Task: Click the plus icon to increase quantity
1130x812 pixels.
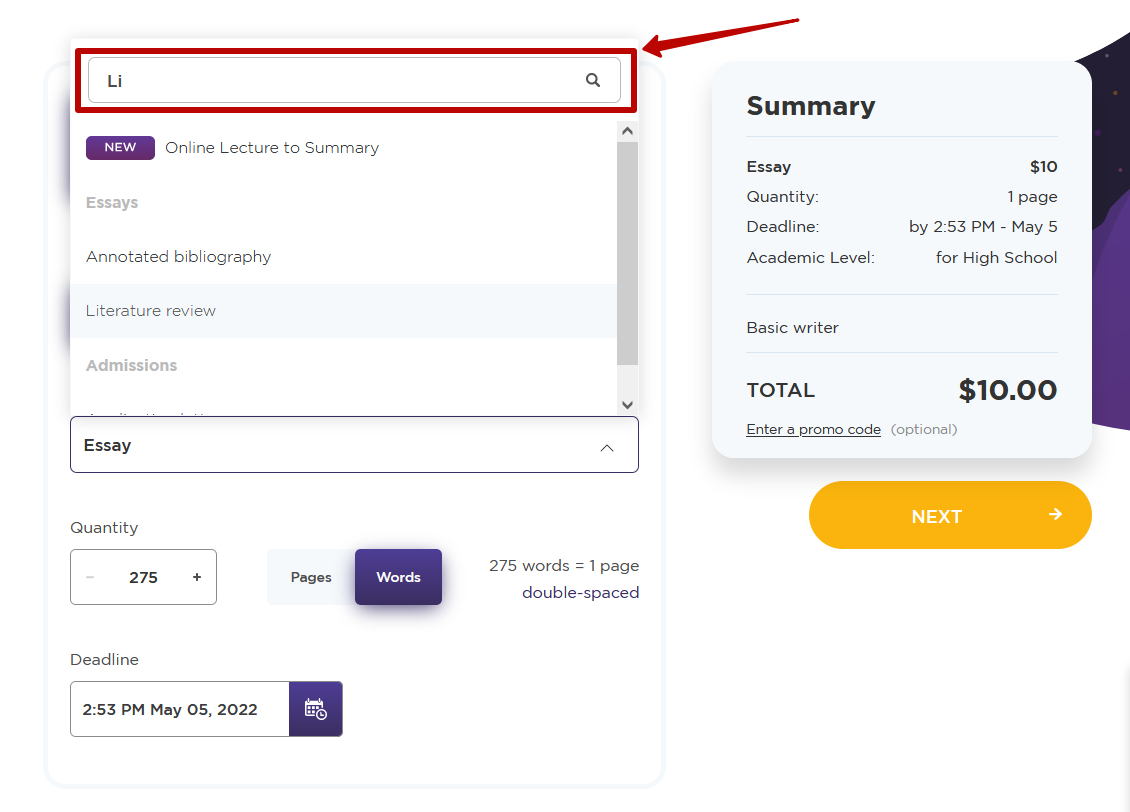Action: (197, 577)
